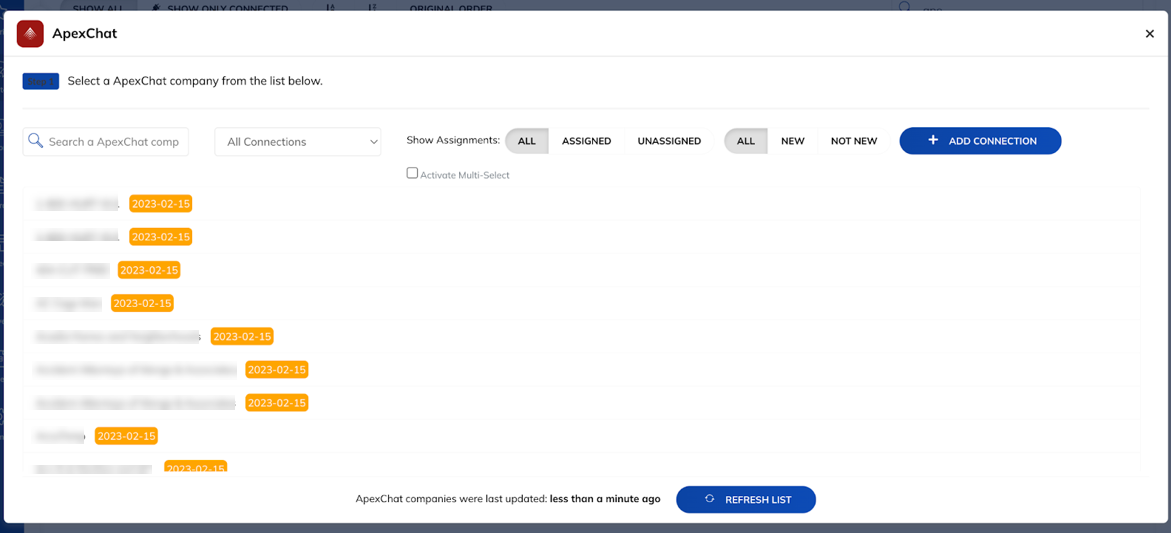Show only NOT NEW companies
The image size is (1171, 533).
pos(854,141)
